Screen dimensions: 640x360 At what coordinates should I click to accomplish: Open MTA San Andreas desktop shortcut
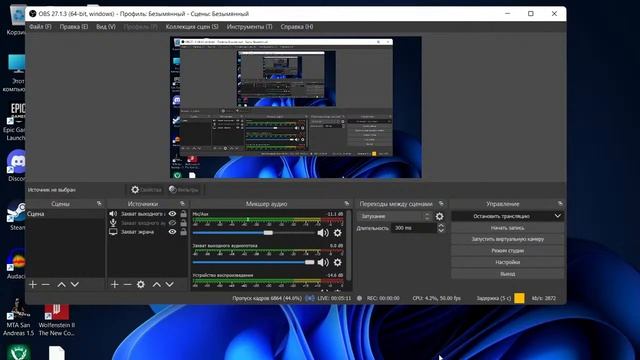(x=18, y=318)
